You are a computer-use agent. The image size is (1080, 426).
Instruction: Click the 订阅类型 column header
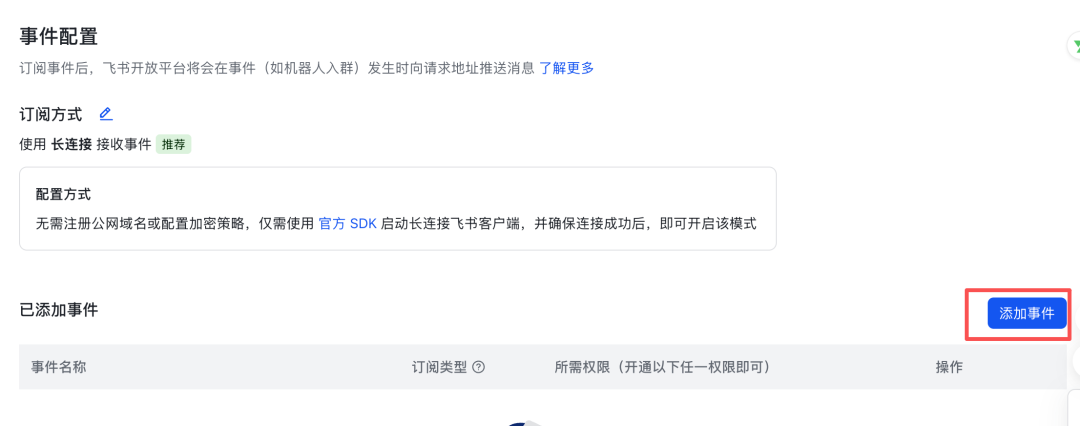pyautogui.click(x=439, y=367)
